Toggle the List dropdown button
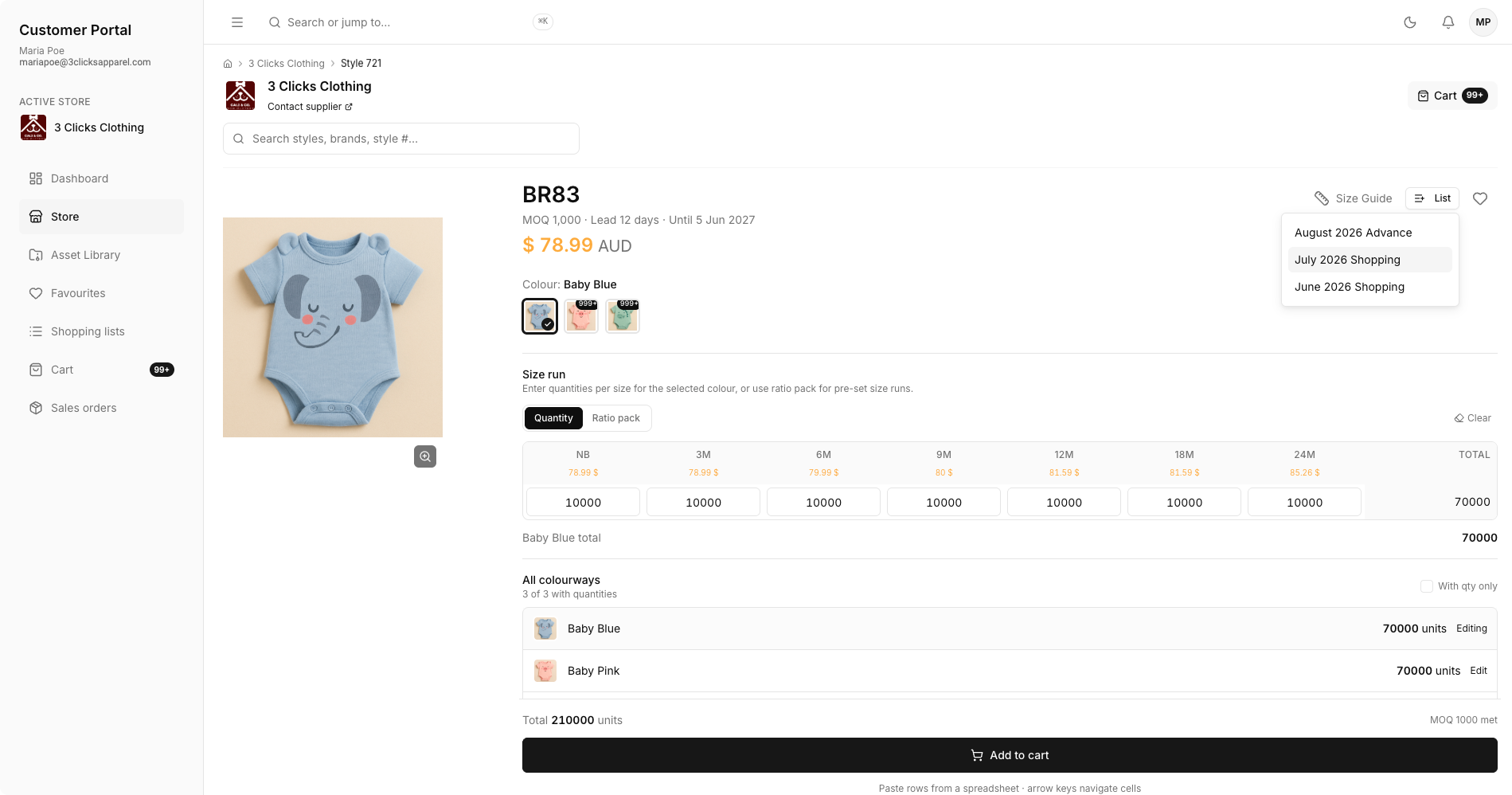The height and width of the screenshot is (795, 1512). click(1432, 198)
